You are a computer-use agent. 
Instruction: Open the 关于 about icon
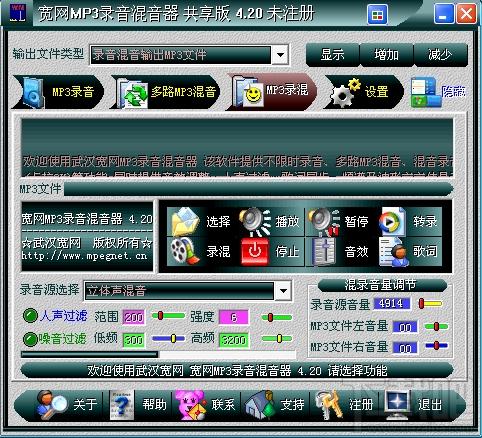52,405
